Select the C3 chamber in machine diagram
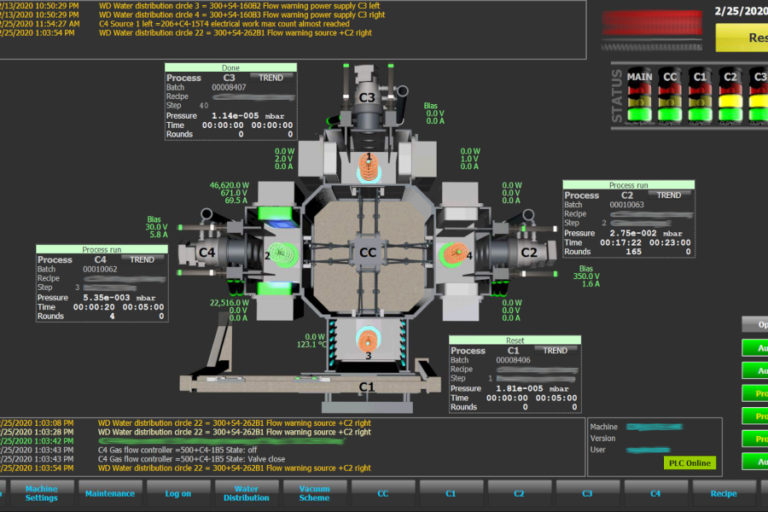The width and height of the screenshot is (768, 512). [367, 98]
